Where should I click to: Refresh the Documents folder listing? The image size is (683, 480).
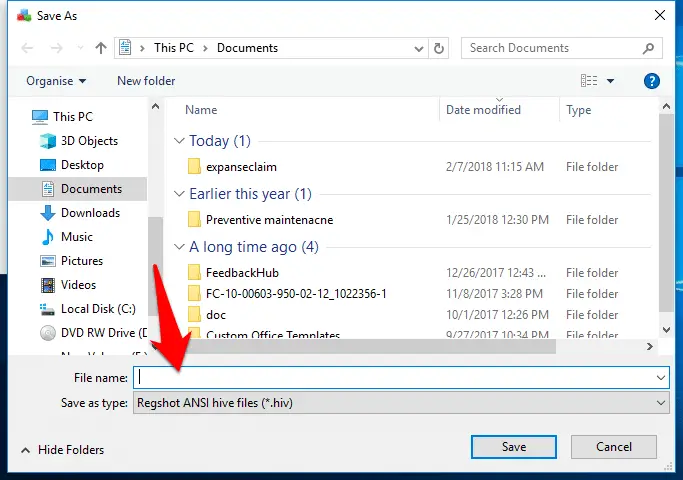coord(439,48)
